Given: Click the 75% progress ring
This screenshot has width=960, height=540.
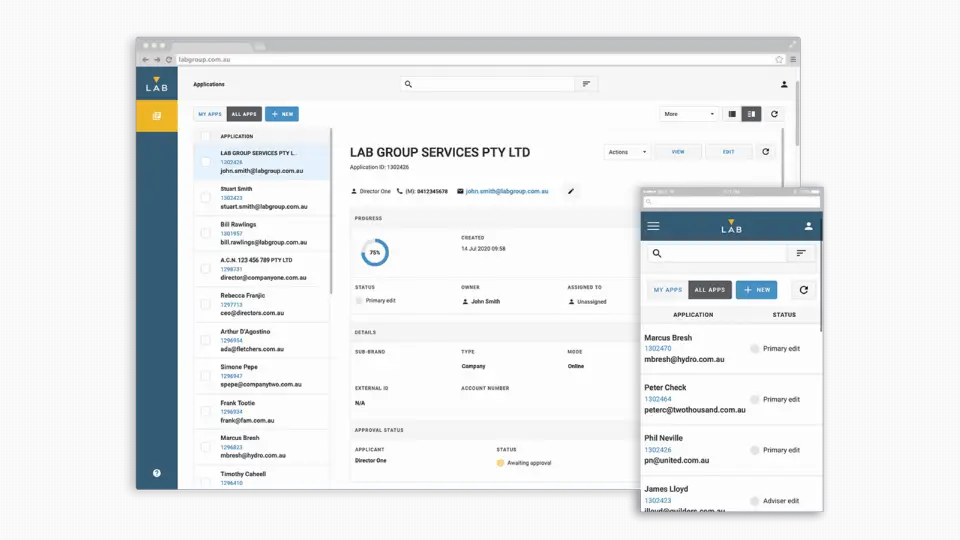Looking at the screenshot, I should (x=375, y=252).
